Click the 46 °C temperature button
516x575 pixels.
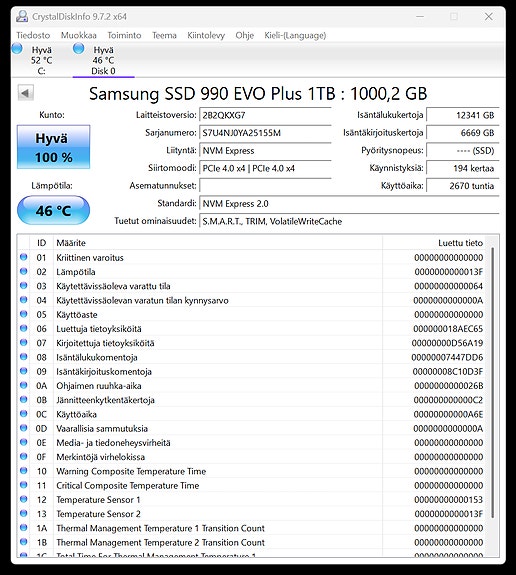pyautogui.click(x=54, y=210)
